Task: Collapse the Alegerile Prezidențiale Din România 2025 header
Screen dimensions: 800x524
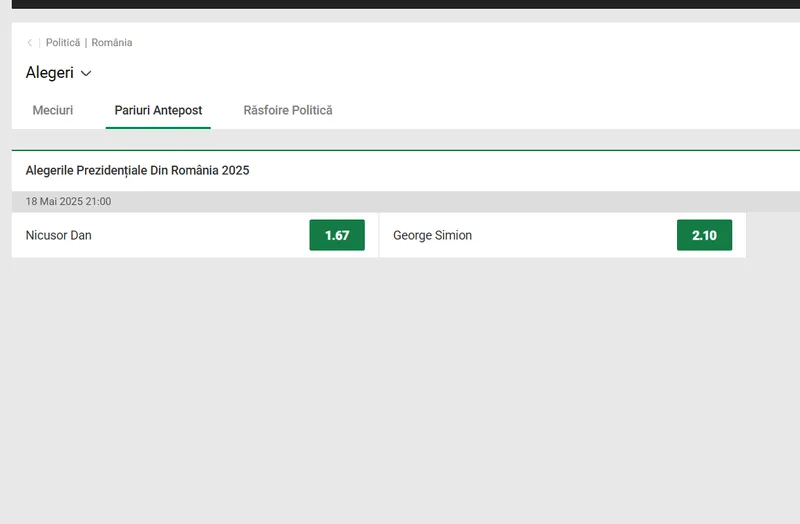Action: [x=138, y=171]
